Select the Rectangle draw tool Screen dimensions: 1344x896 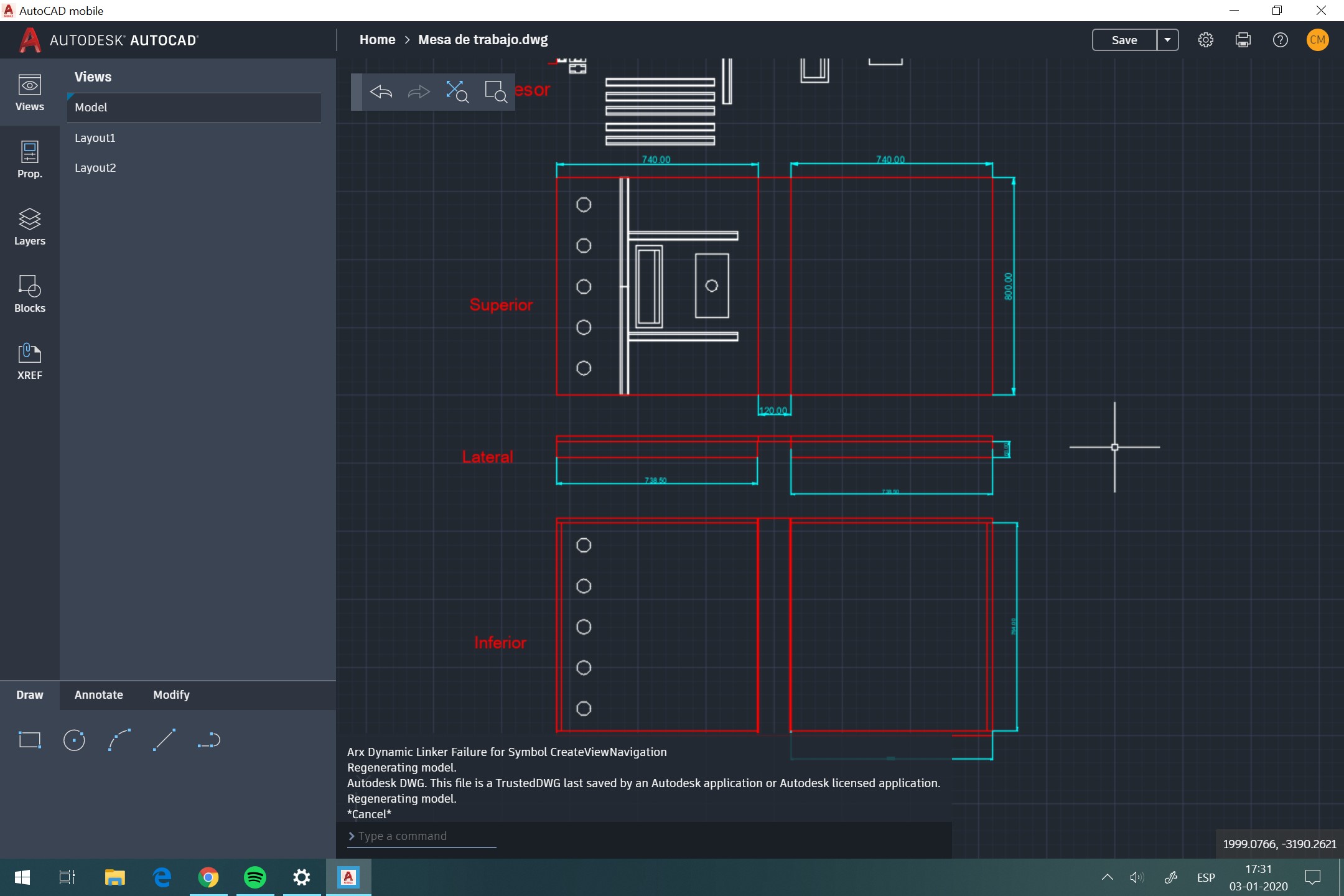30,740
